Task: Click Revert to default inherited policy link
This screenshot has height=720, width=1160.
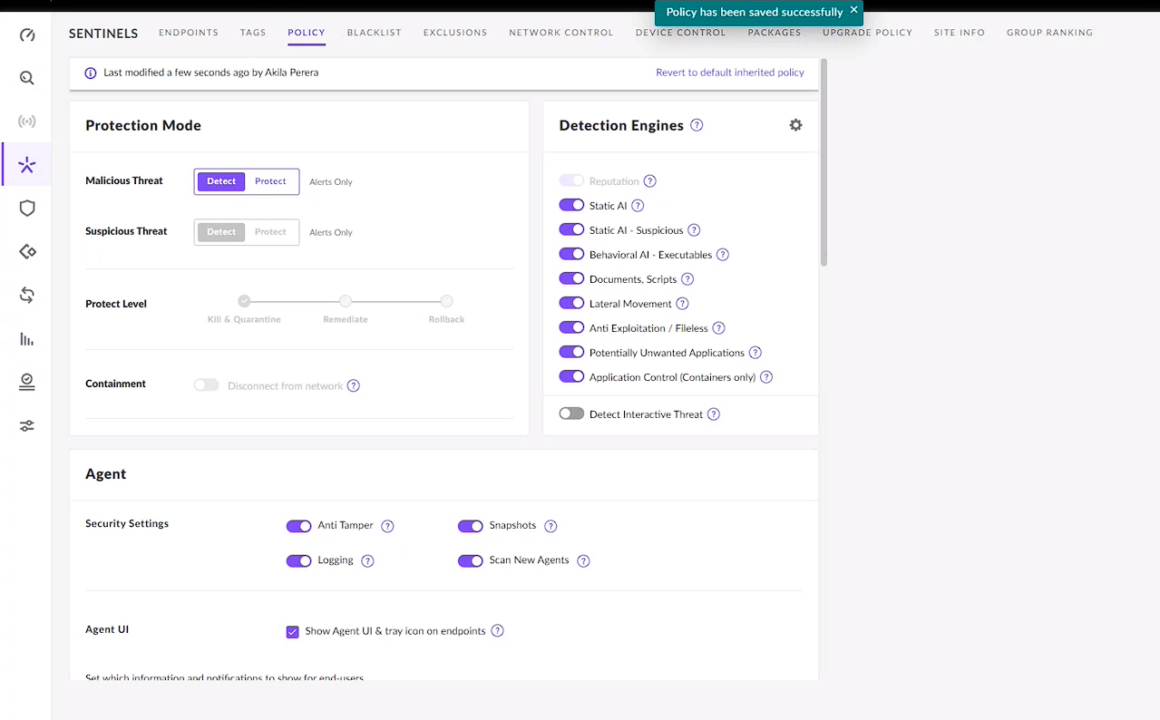Action: 730,72
